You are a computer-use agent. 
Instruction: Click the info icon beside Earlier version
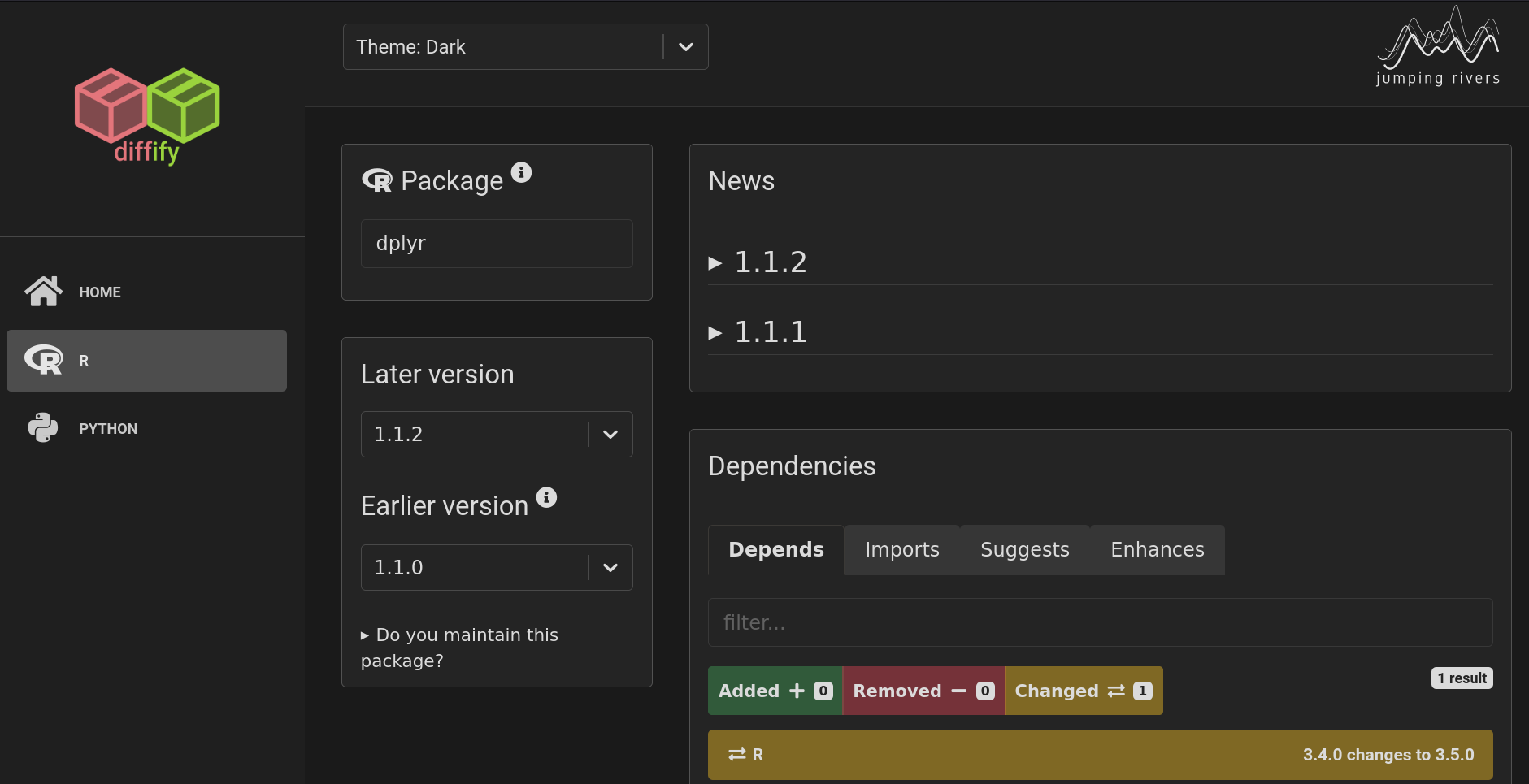click(x=546, y=497)
